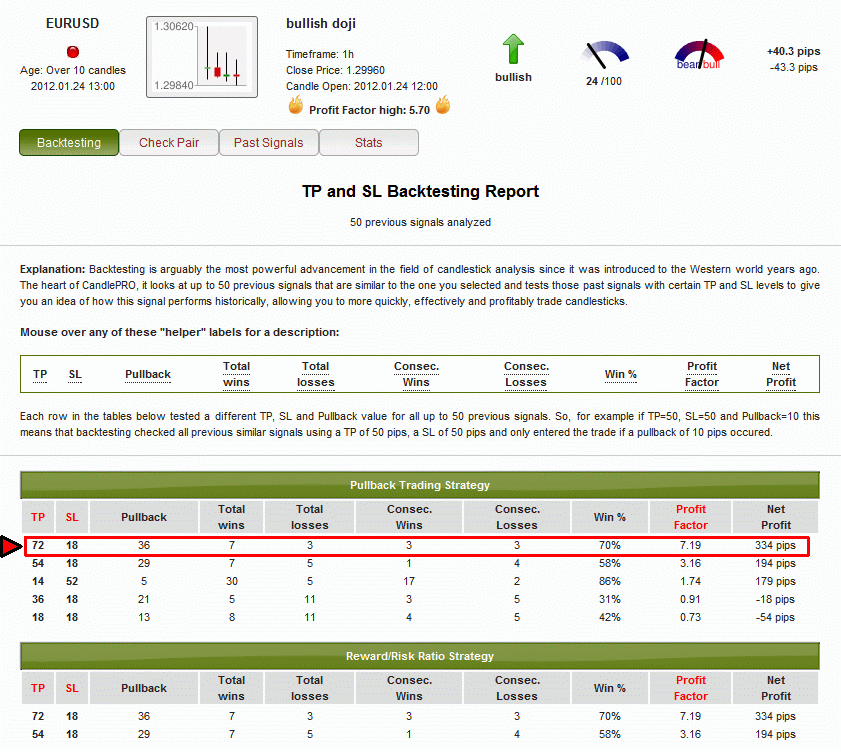Click the 3.16 profit factor in Pullback table

[690, 564]
